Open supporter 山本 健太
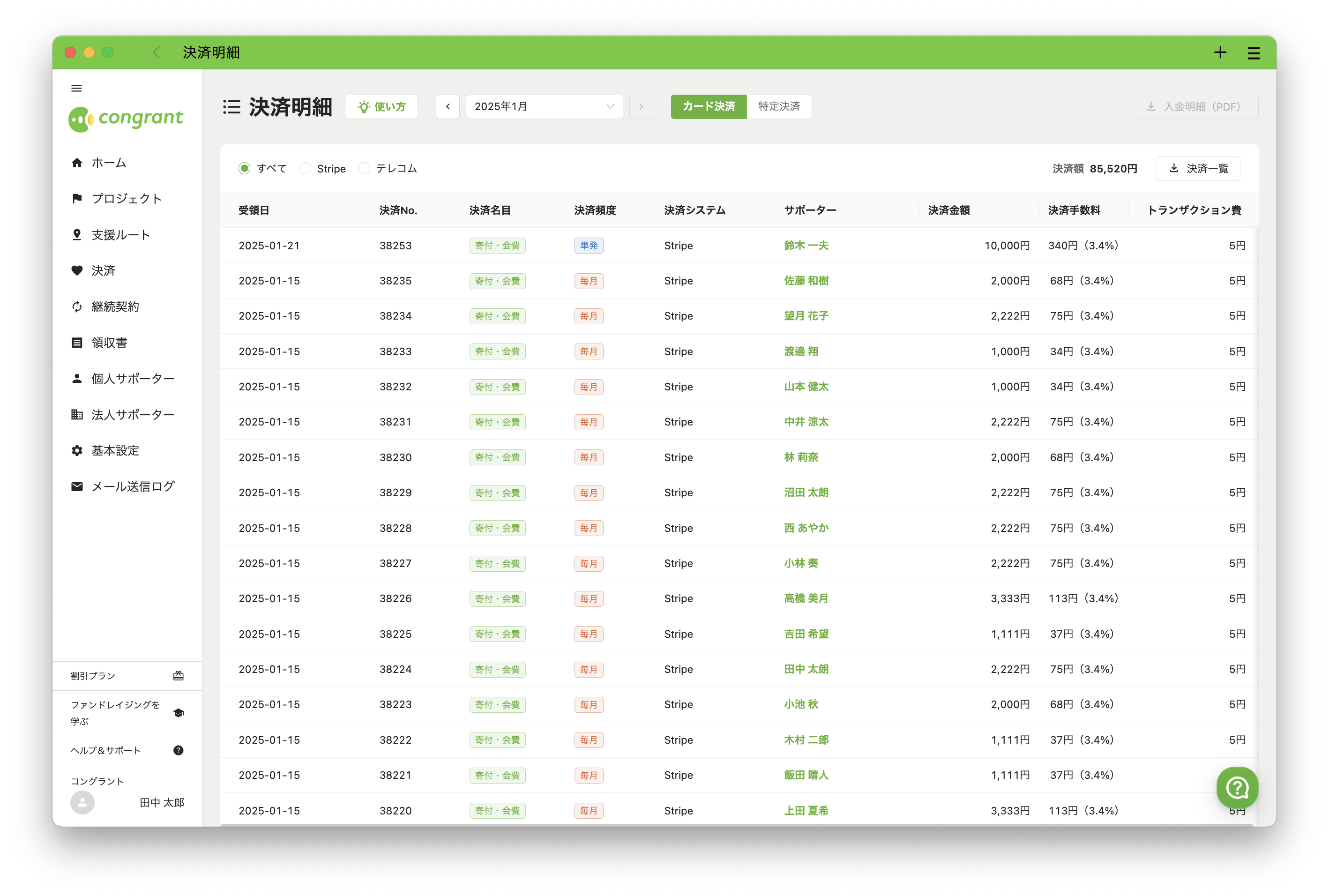Viewport: 1329px width, 896px height. tap(806, 387)
